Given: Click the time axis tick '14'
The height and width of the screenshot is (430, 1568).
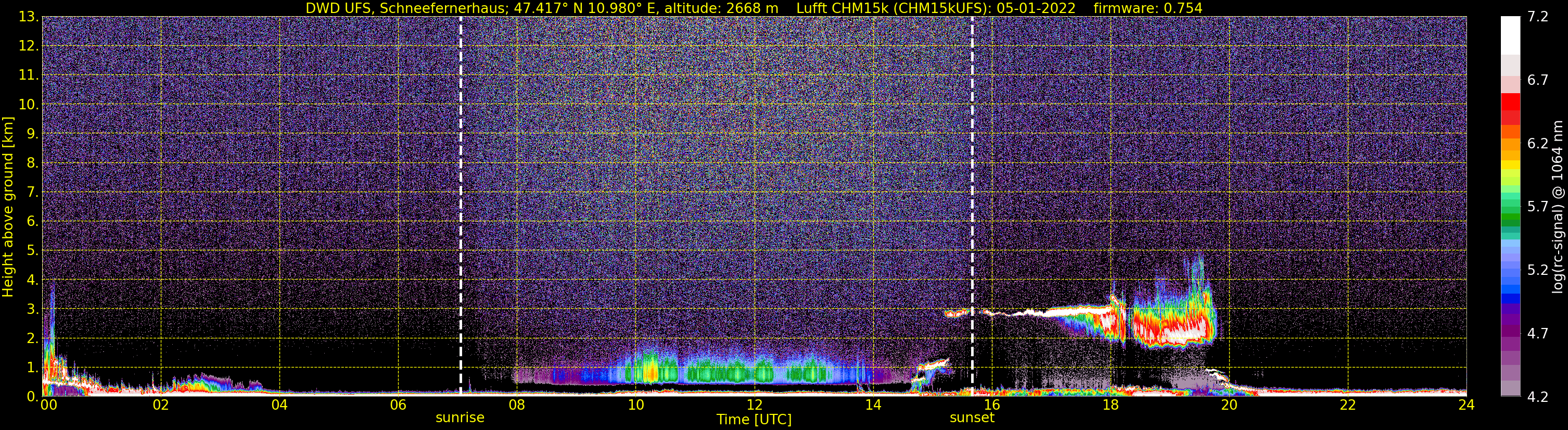Looking at the screenshot, I should [873, 406].
